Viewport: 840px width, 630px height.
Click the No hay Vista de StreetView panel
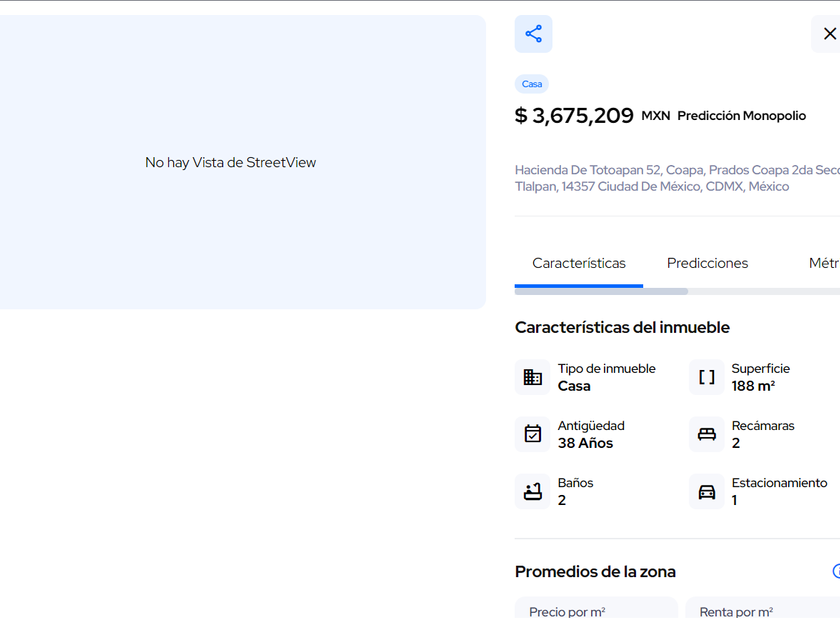231,162
